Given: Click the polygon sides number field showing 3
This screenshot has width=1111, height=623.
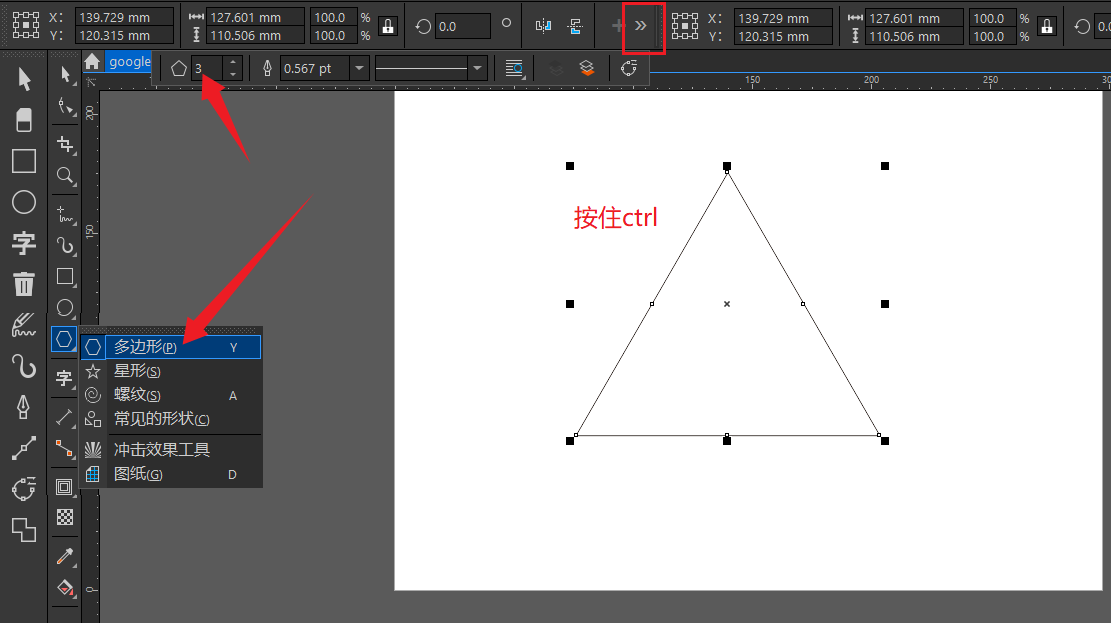Looking at the screenshot, I should (209, 68).
